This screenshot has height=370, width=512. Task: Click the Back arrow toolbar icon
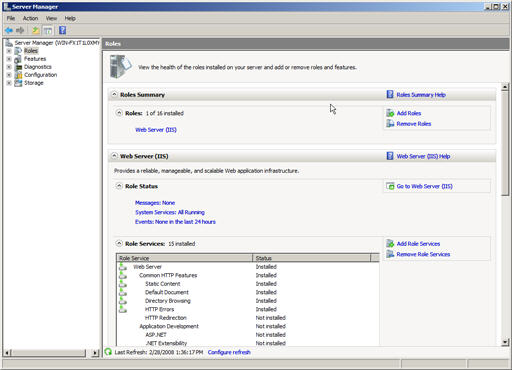(x=9, y=31)
